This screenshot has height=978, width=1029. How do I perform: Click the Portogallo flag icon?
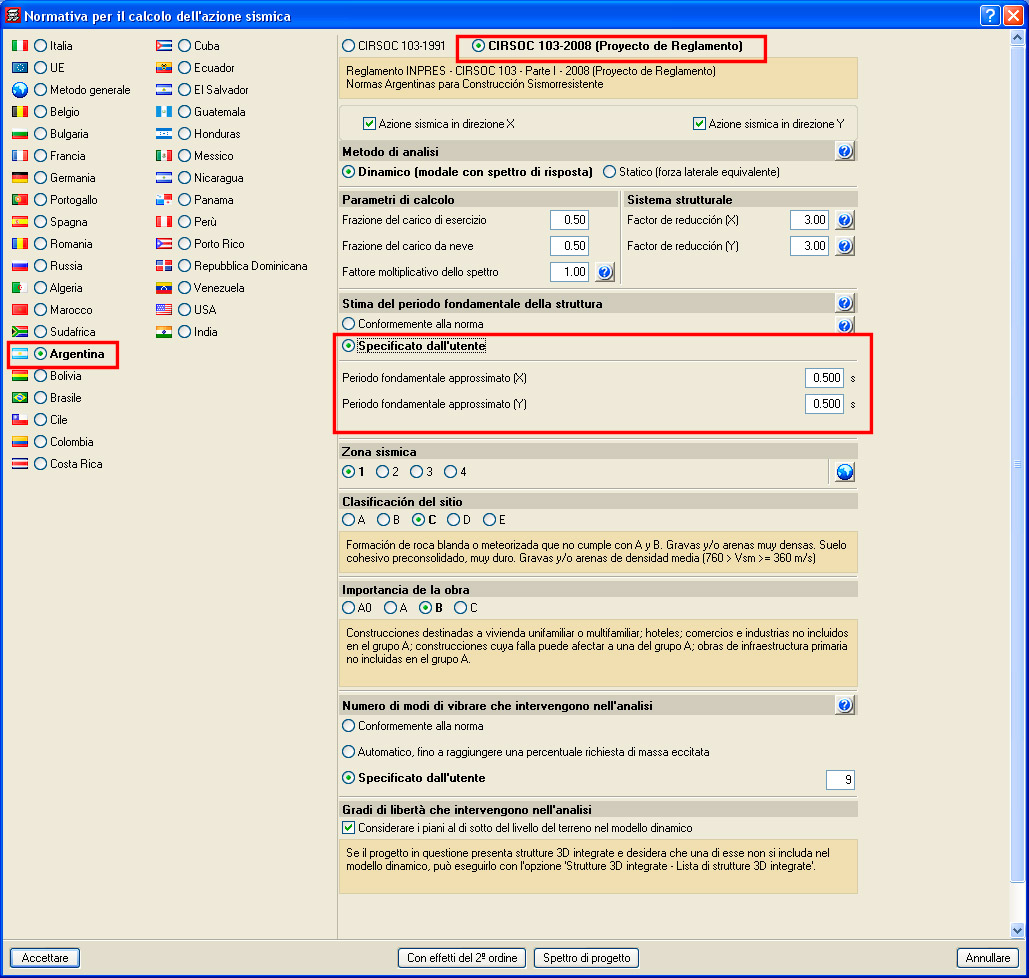[x=20, y=200]
